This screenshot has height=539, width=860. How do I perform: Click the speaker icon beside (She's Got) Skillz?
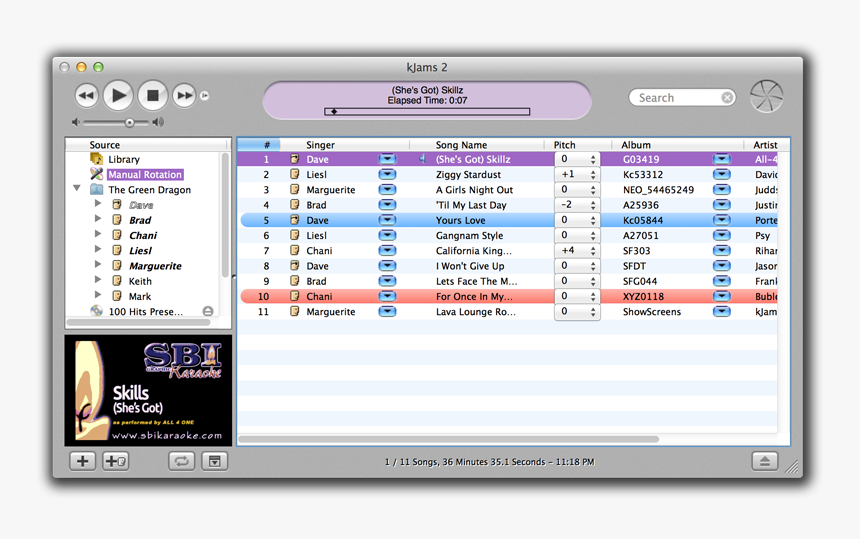coord(423,159)
